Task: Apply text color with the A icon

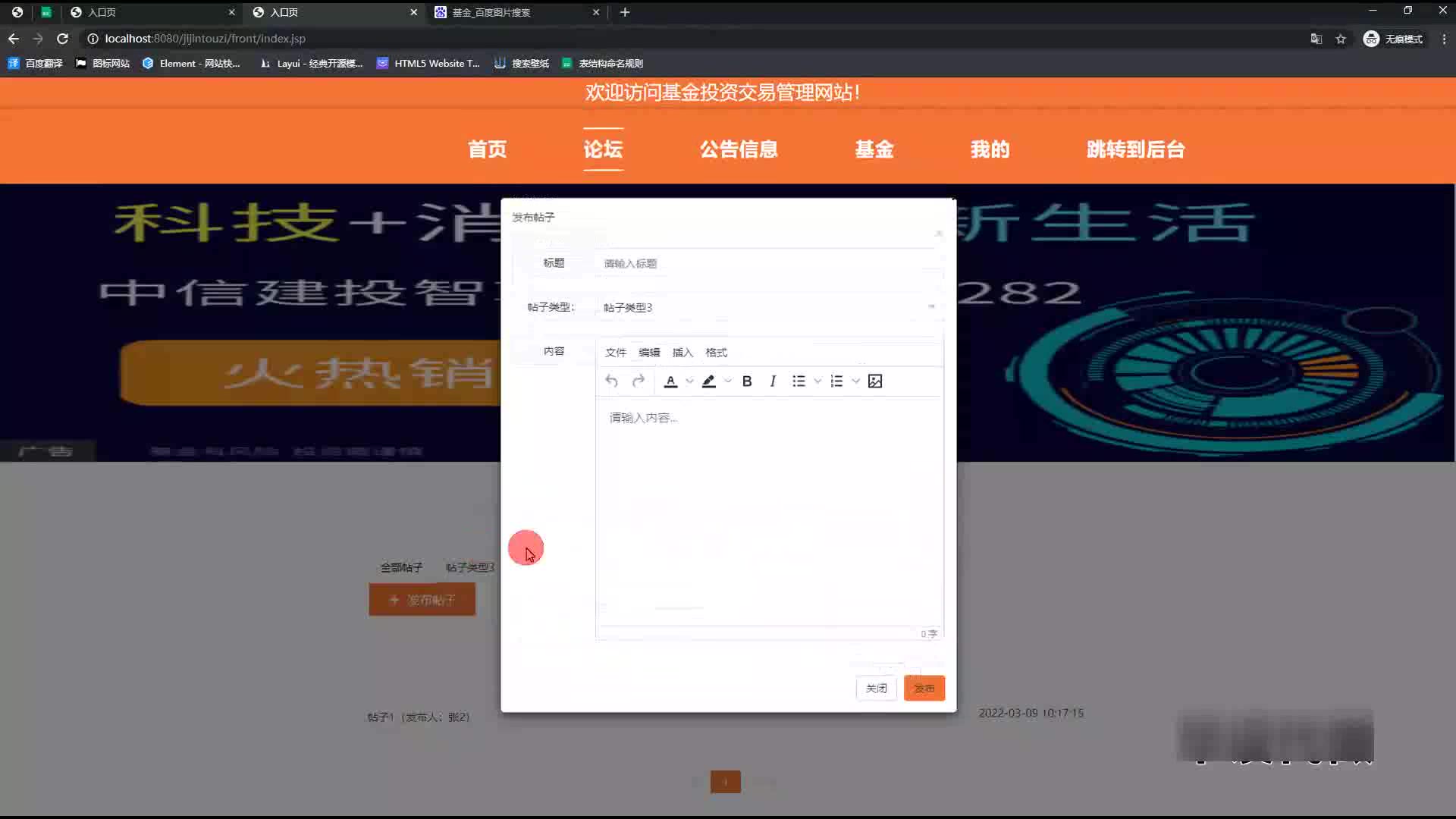Action: coord(670,381)
